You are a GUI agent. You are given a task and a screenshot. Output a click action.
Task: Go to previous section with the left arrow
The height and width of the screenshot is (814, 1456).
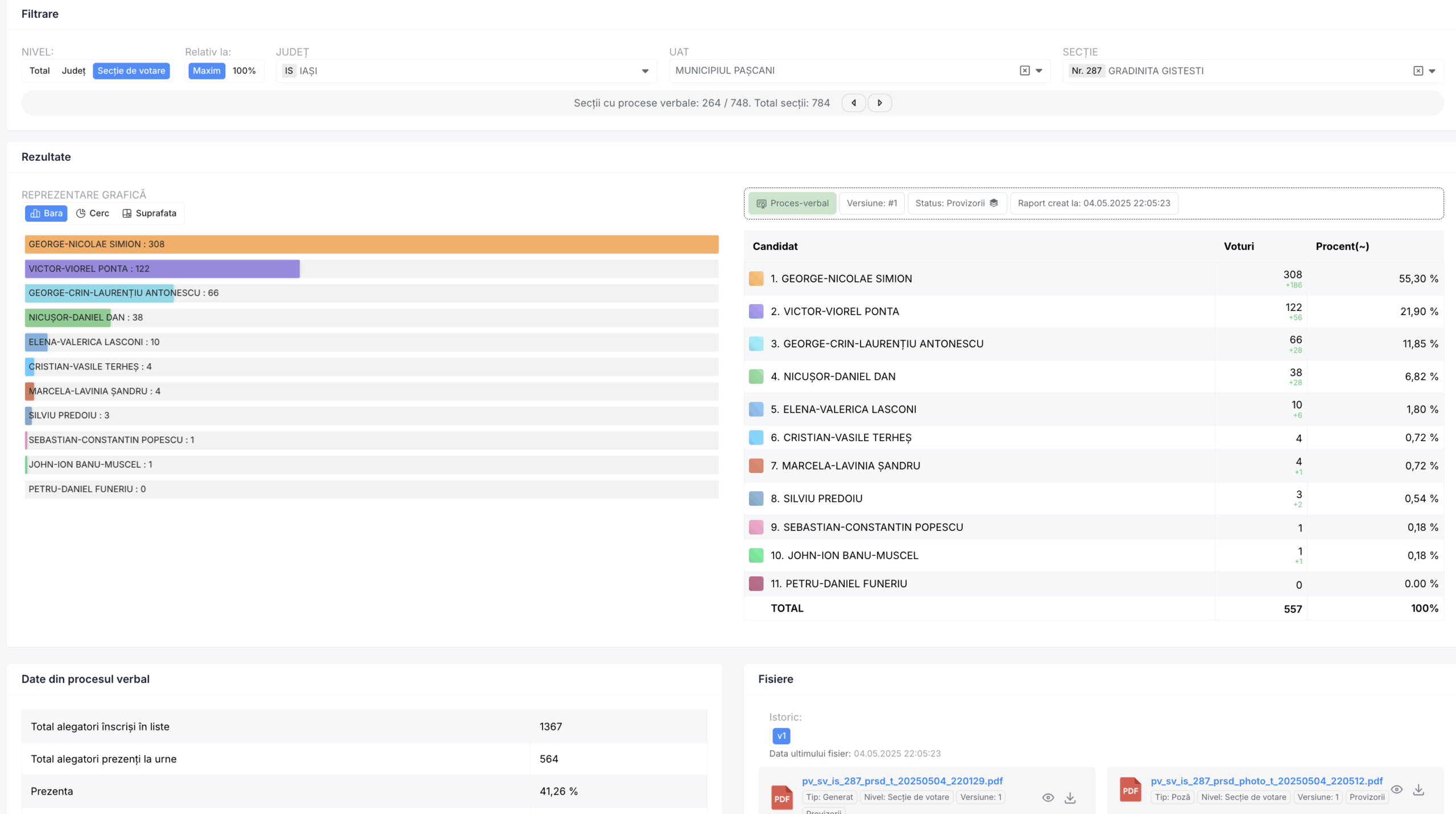pyautogui.click(x=854, y=103)
